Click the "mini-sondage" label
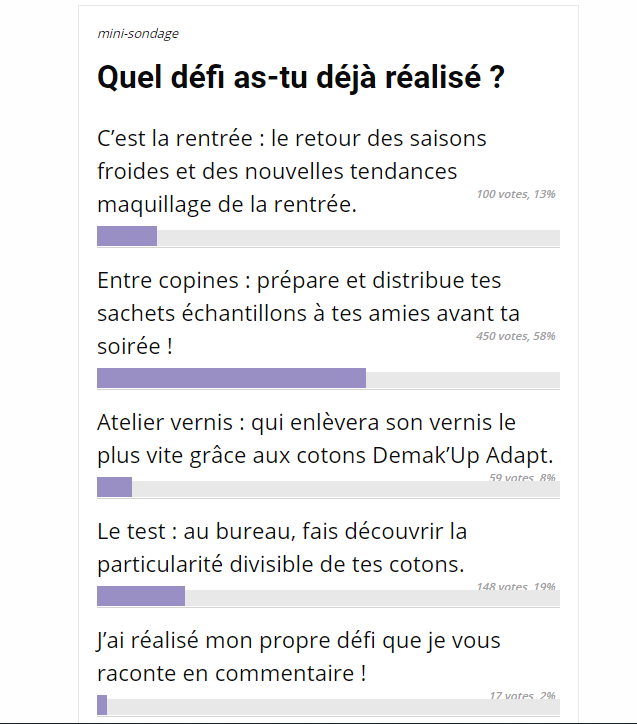637x724 pixels. (138, 34)
